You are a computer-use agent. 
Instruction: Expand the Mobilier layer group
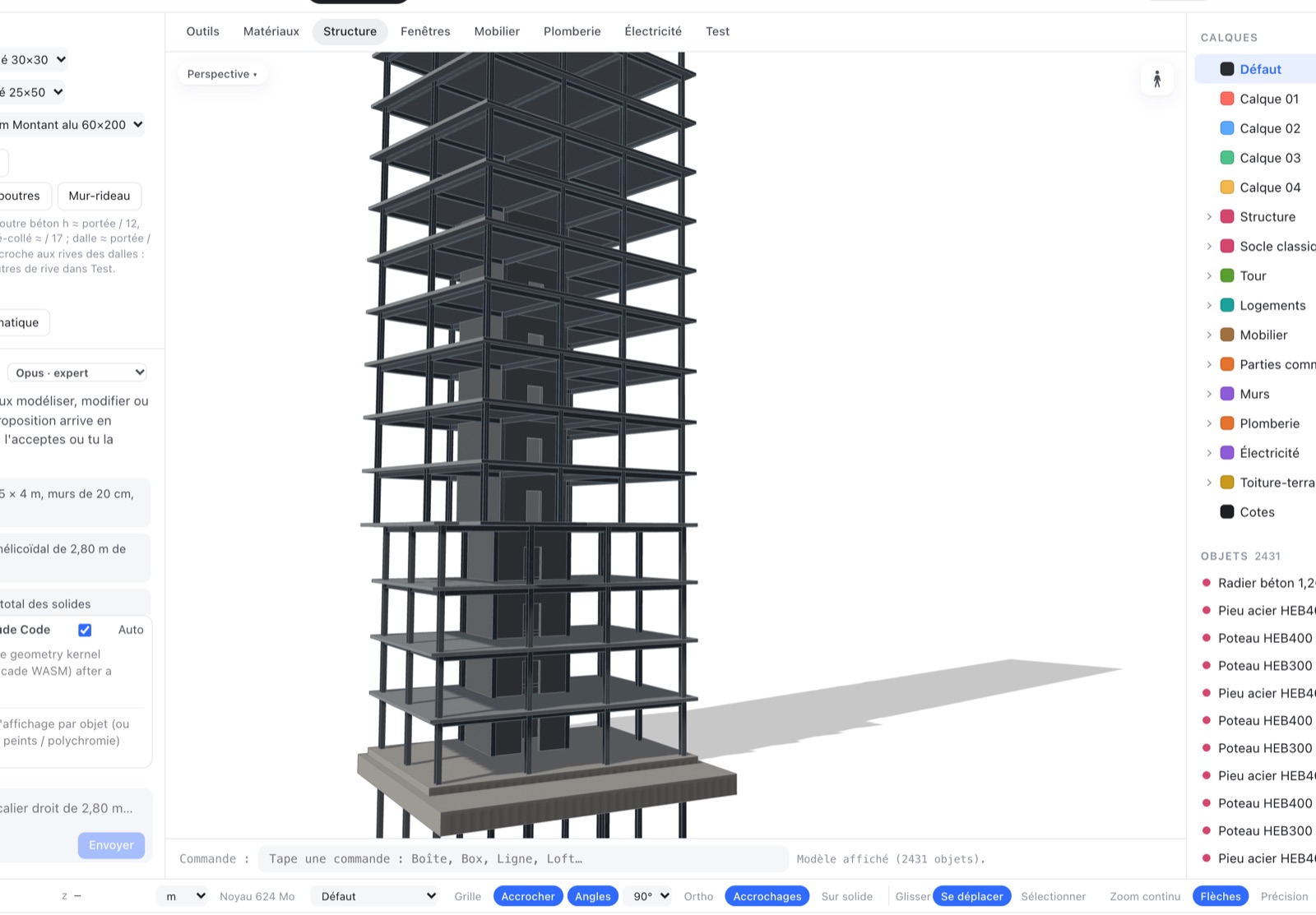tap(1208, 335)
